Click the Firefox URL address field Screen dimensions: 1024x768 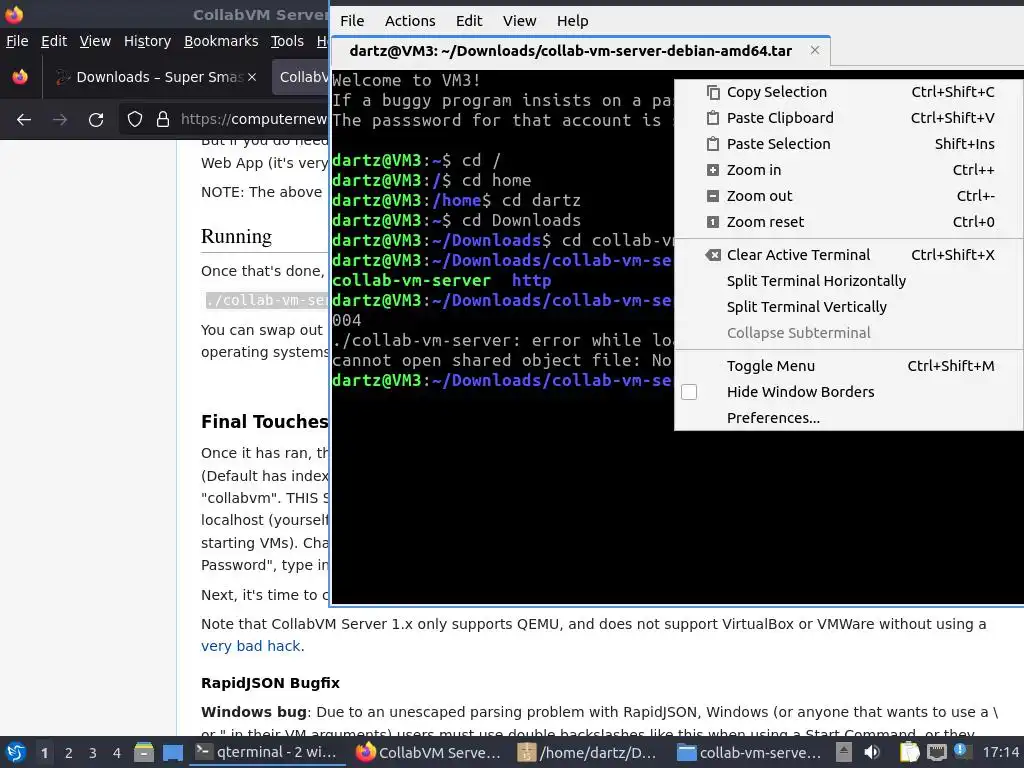(x=253, y=120)
